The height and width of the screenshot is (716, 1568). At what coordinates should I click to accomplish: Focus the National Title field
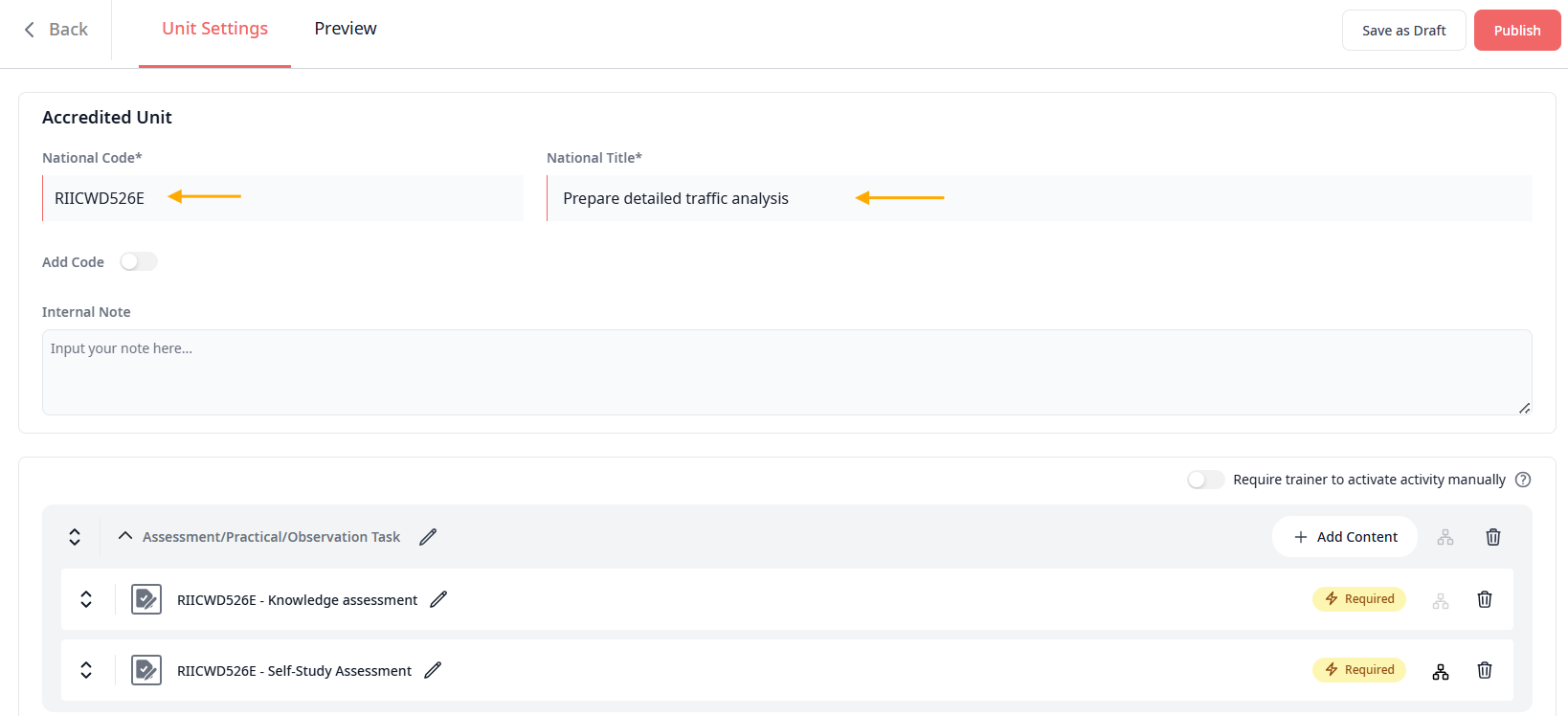[1040, 198]
